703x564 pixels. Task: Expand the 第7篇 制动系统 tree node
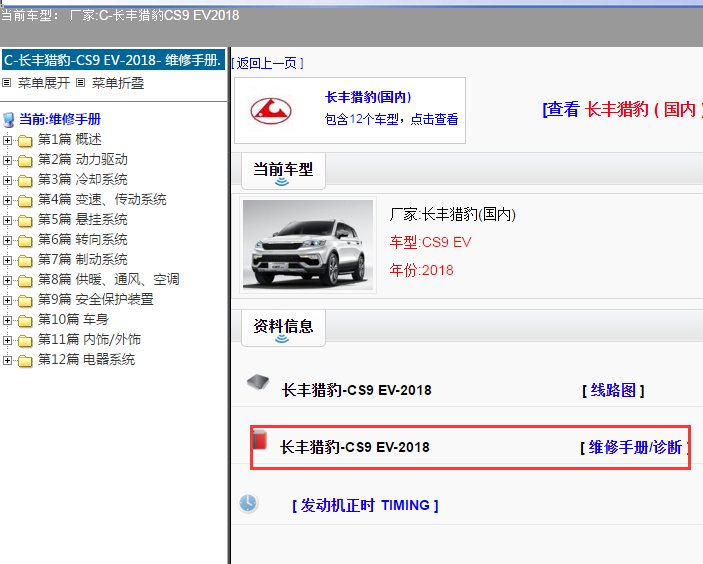[x=7, y=260]
